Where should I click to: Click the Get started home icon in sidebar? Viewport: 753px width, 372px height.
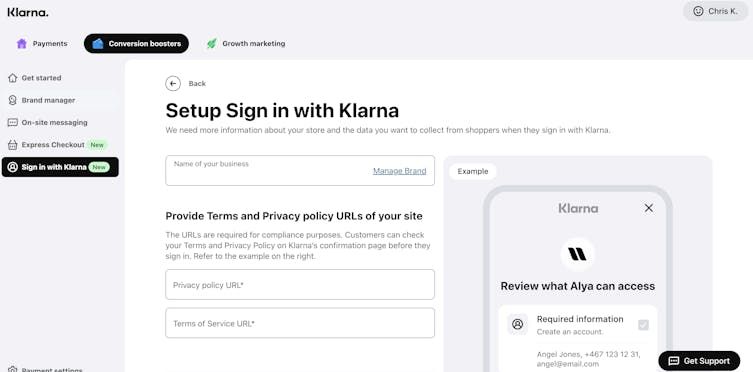coord(12,78)
